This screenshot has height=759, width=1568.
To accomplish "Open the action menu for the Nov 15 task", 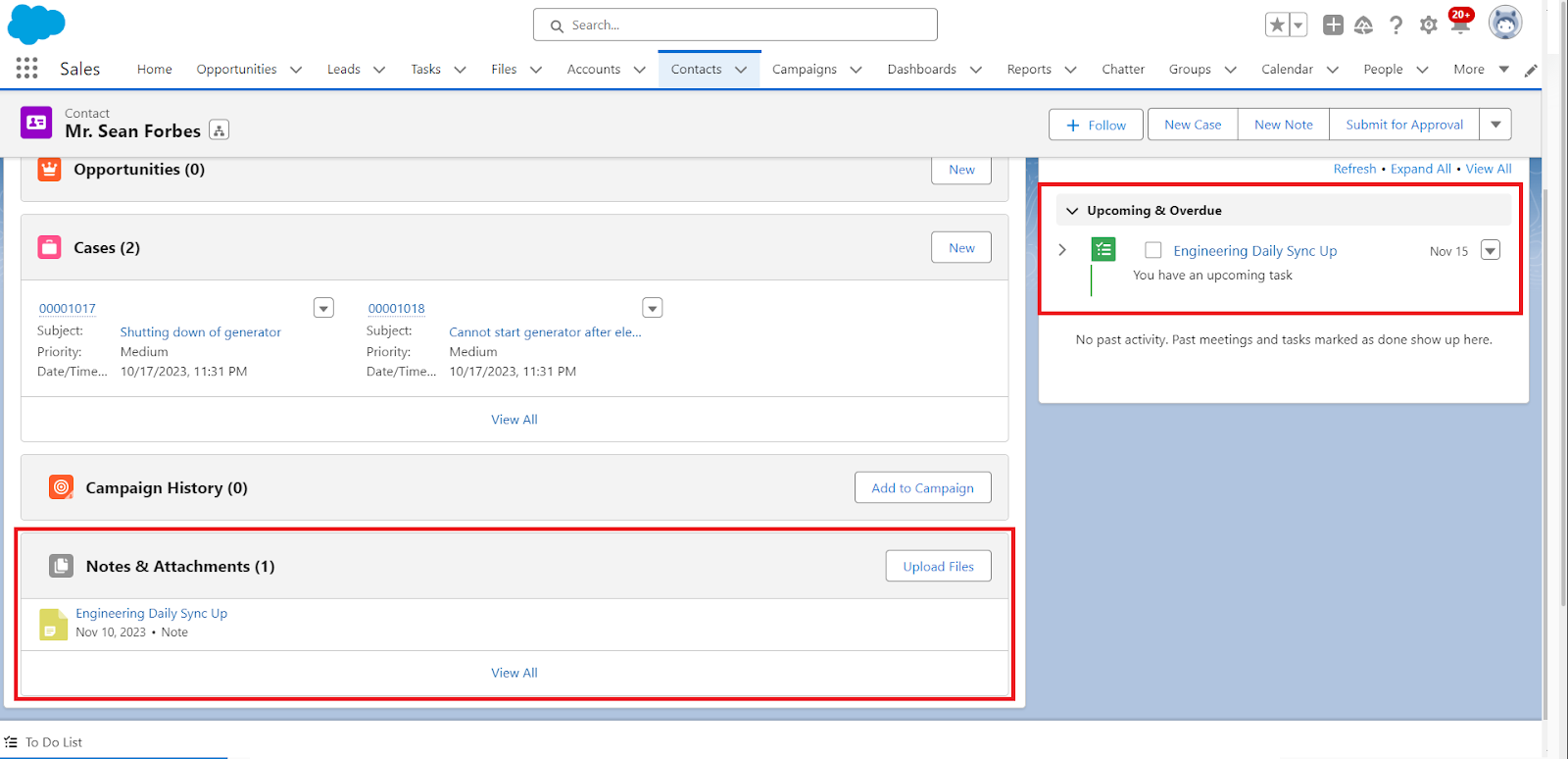I will tap(1491, 250).
